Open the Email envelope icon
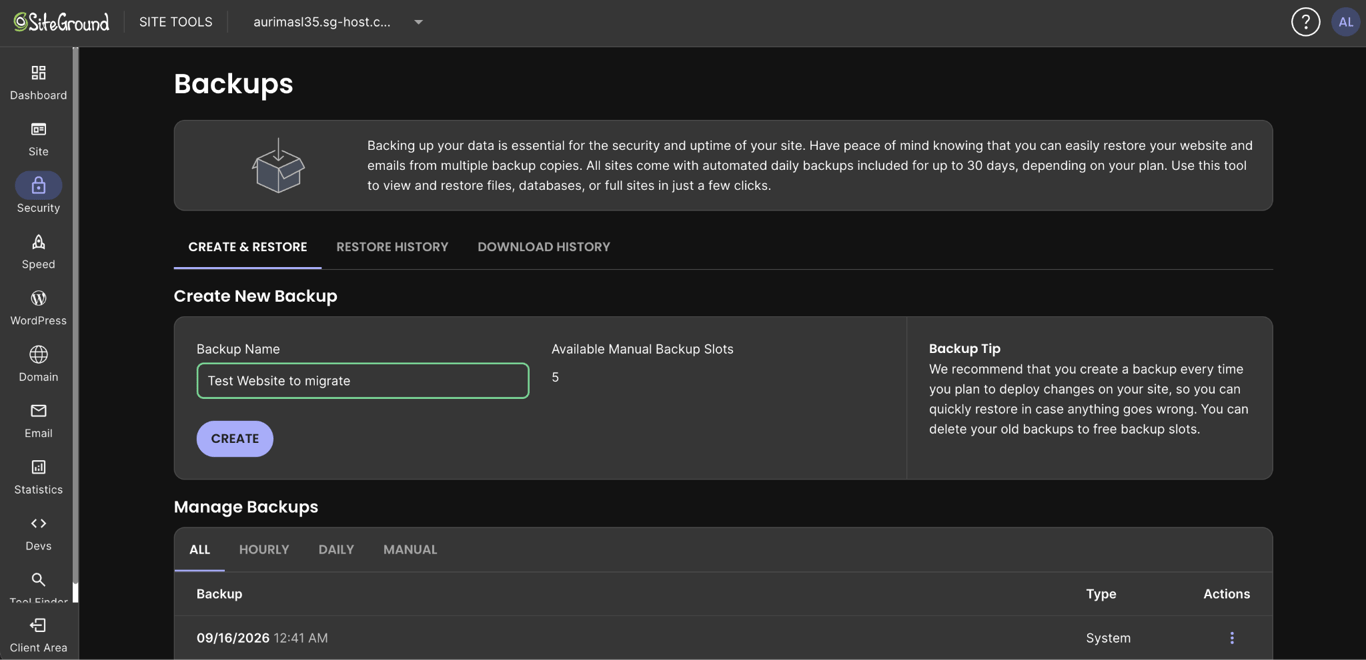Viewport: 1366px width, 660px height. (38, 411)
